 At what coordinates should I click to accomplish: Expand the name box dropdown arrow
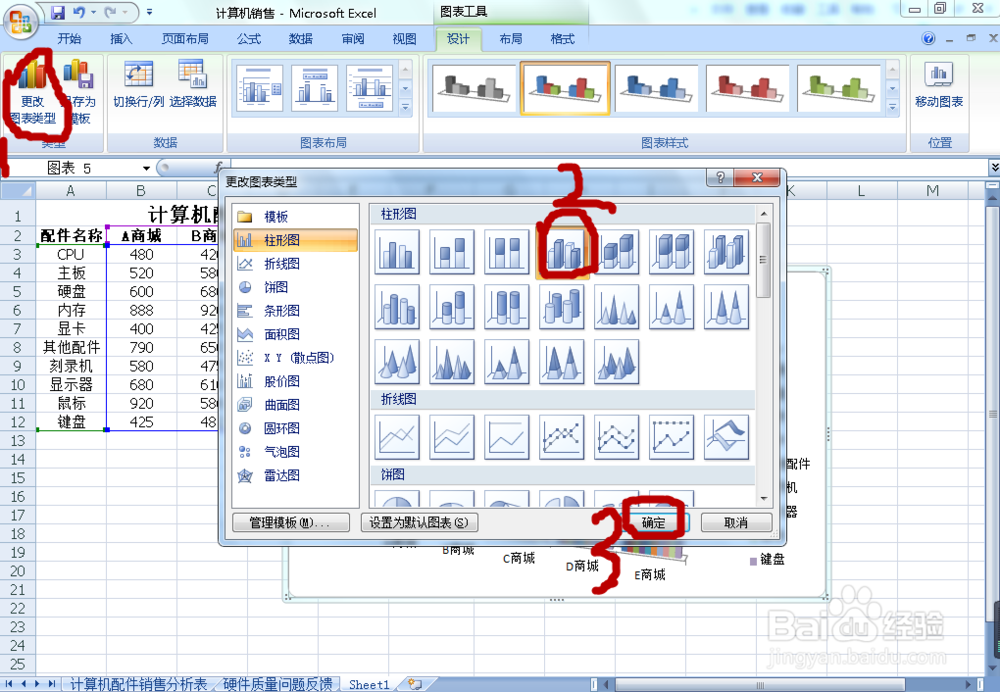[x=146, y=168]
